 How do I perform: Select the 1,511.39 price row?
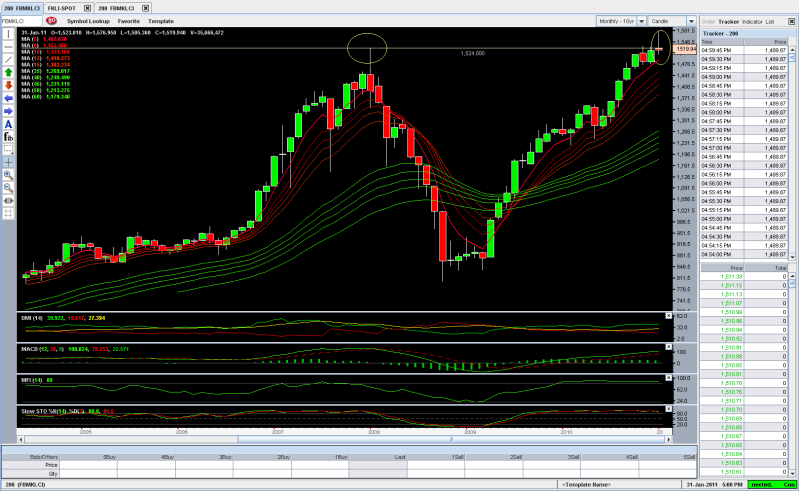point(744,277)
